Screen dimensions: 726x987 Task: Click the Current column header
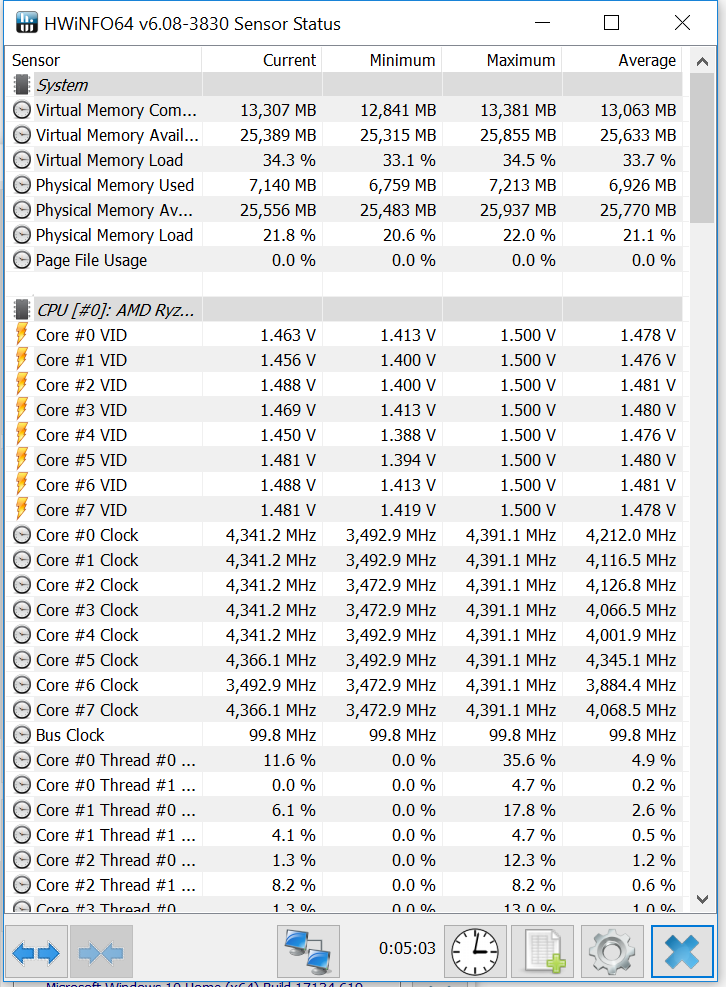click(288, 60)
